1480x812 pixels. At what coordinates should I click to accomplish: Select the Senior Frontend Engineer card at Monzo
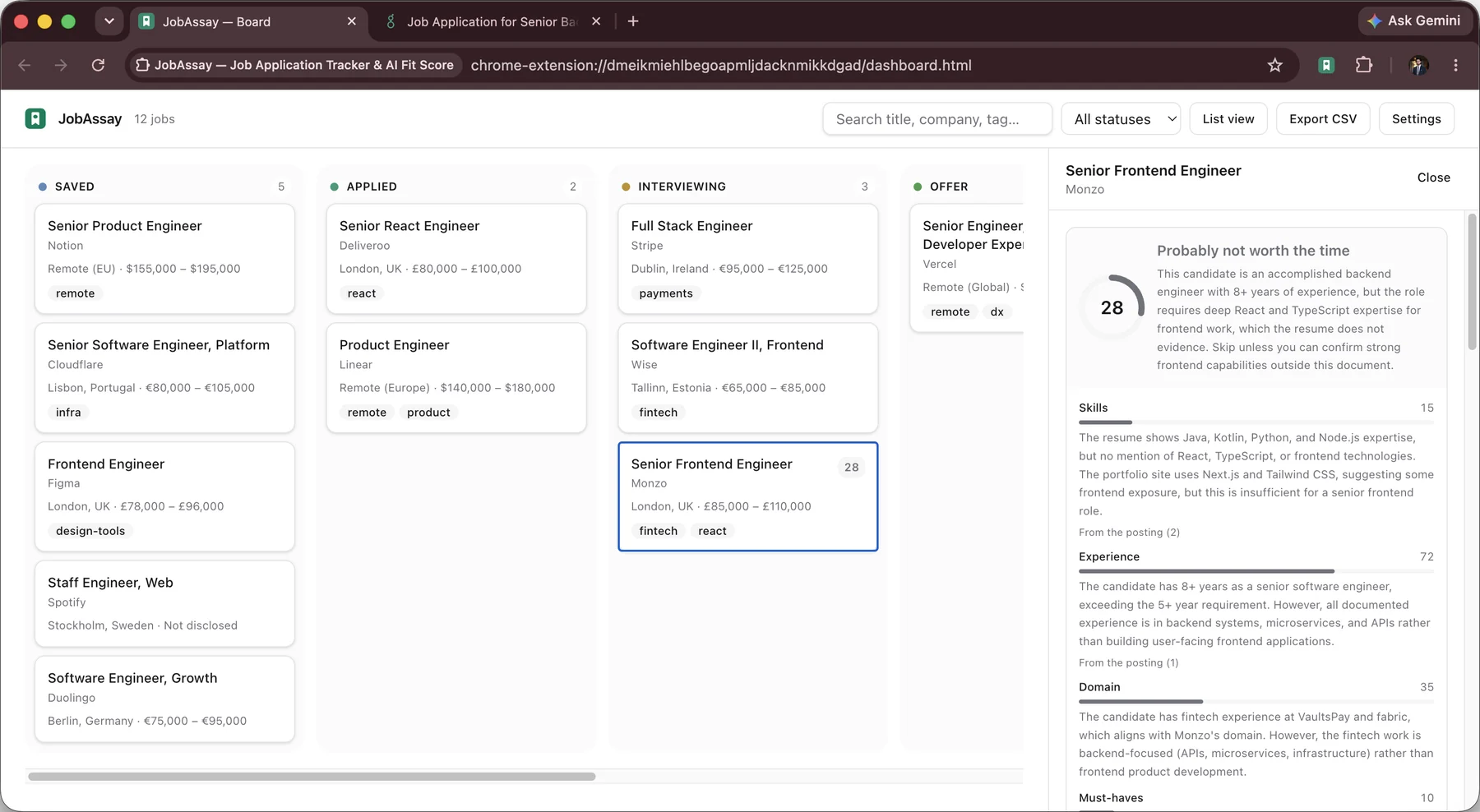(748, 496)
